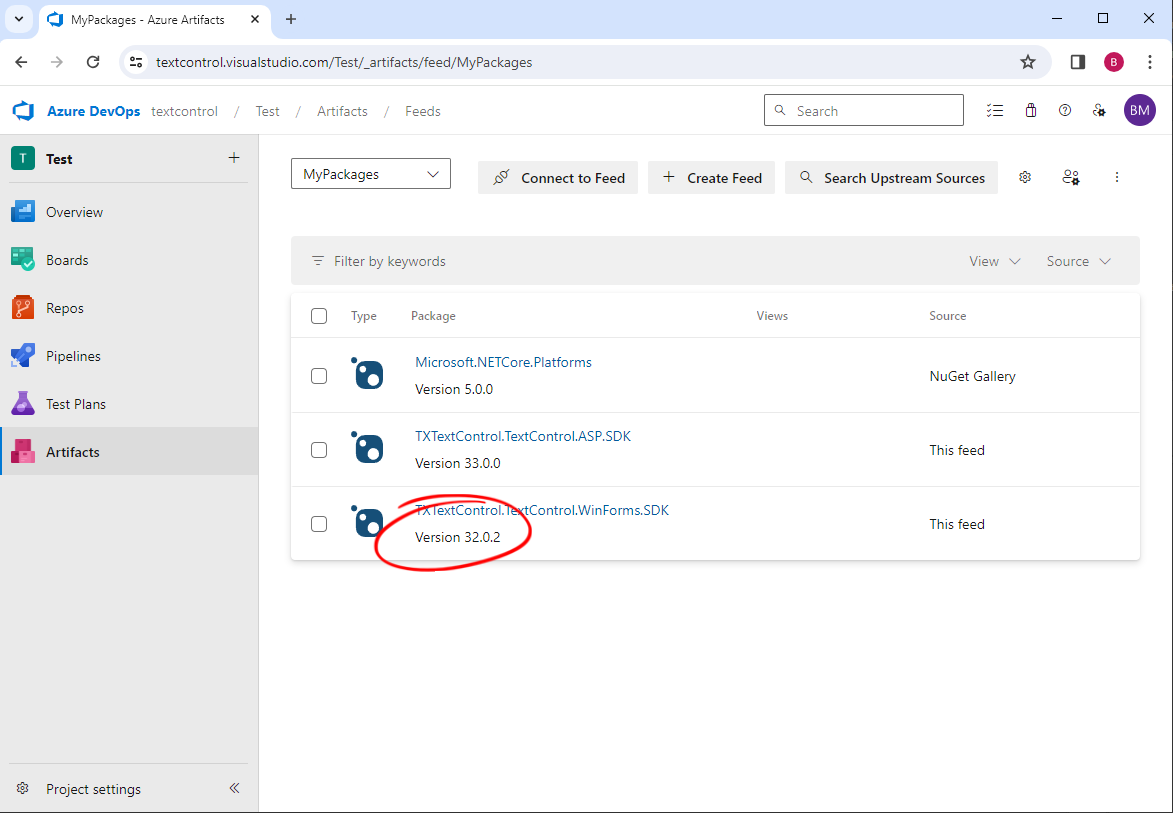Viewport: 1173px width, 813px height.
Task: Click the browser address bar URL
Action: pos(344,62)
